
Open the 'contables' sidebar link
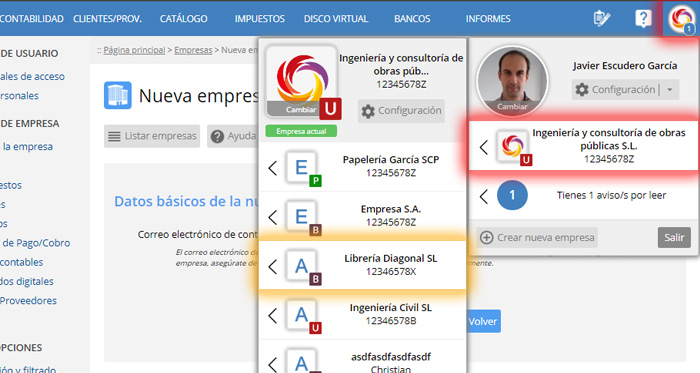[x=21, y=262]
